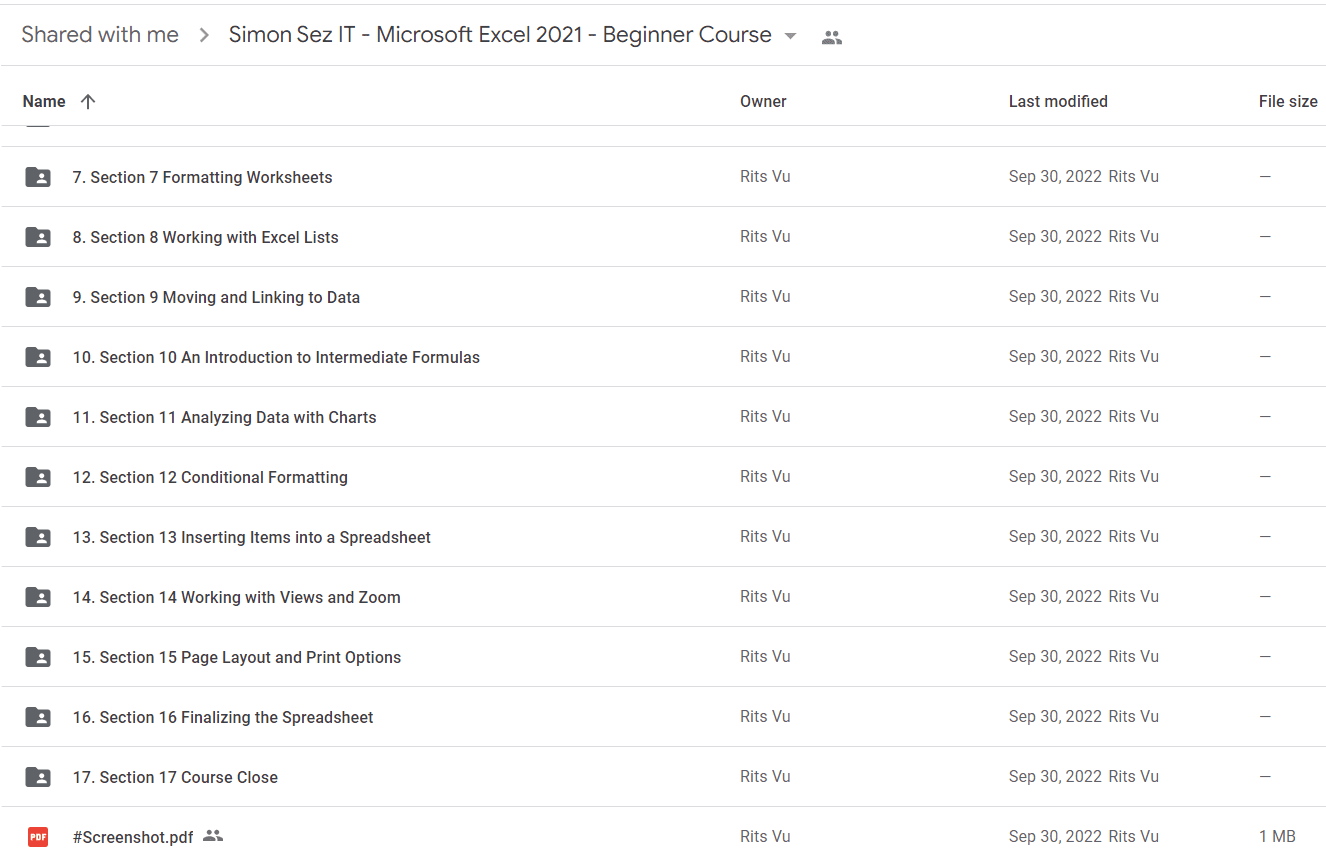The width and height of the screenshot is (1326, 863).
Task: Click file size dash in Section 15 row
Action: (x=1265, y=656)
